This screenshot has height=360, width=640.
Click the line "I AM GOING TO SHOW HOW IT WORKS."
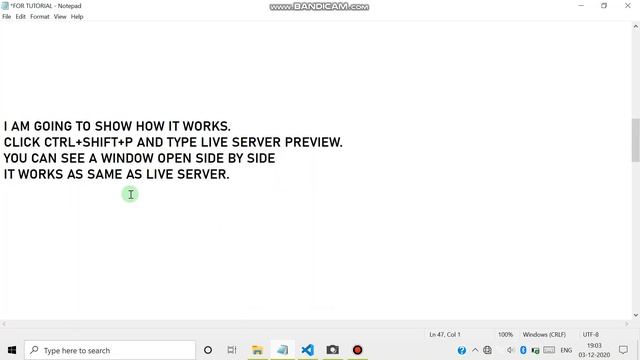point(117,126)
